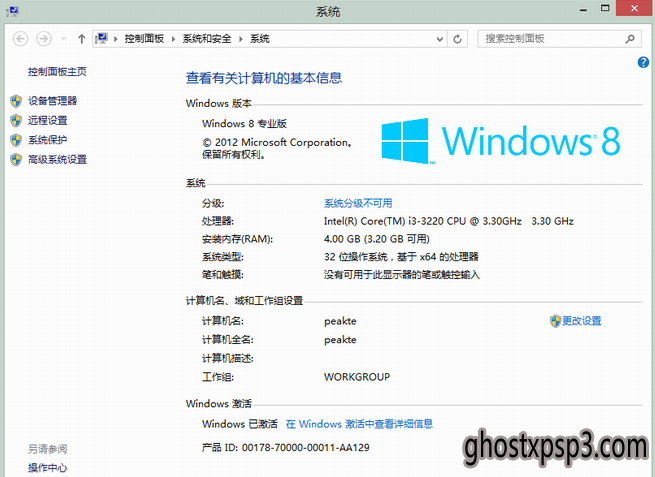This screenshot has width=655, height=477.
Task: Click pen and touch value 没有可用于此显示器的笔或触控输入
Action: 401,275
